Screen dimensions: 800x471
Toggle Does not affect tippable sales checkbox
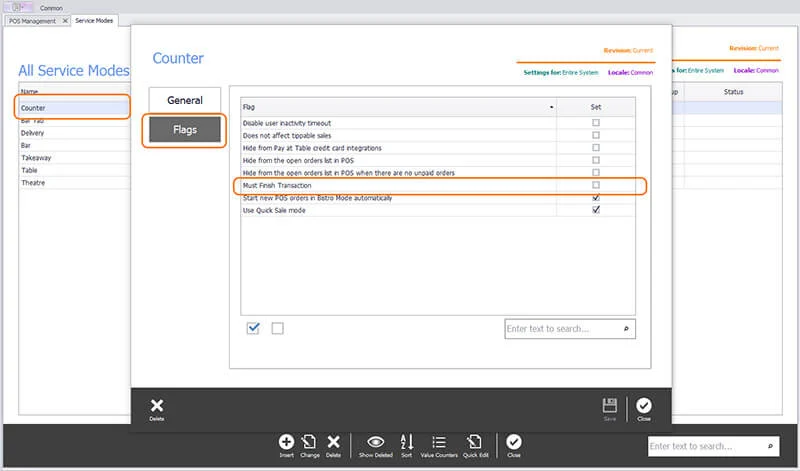pyautogui.click(x=596, y=135)
